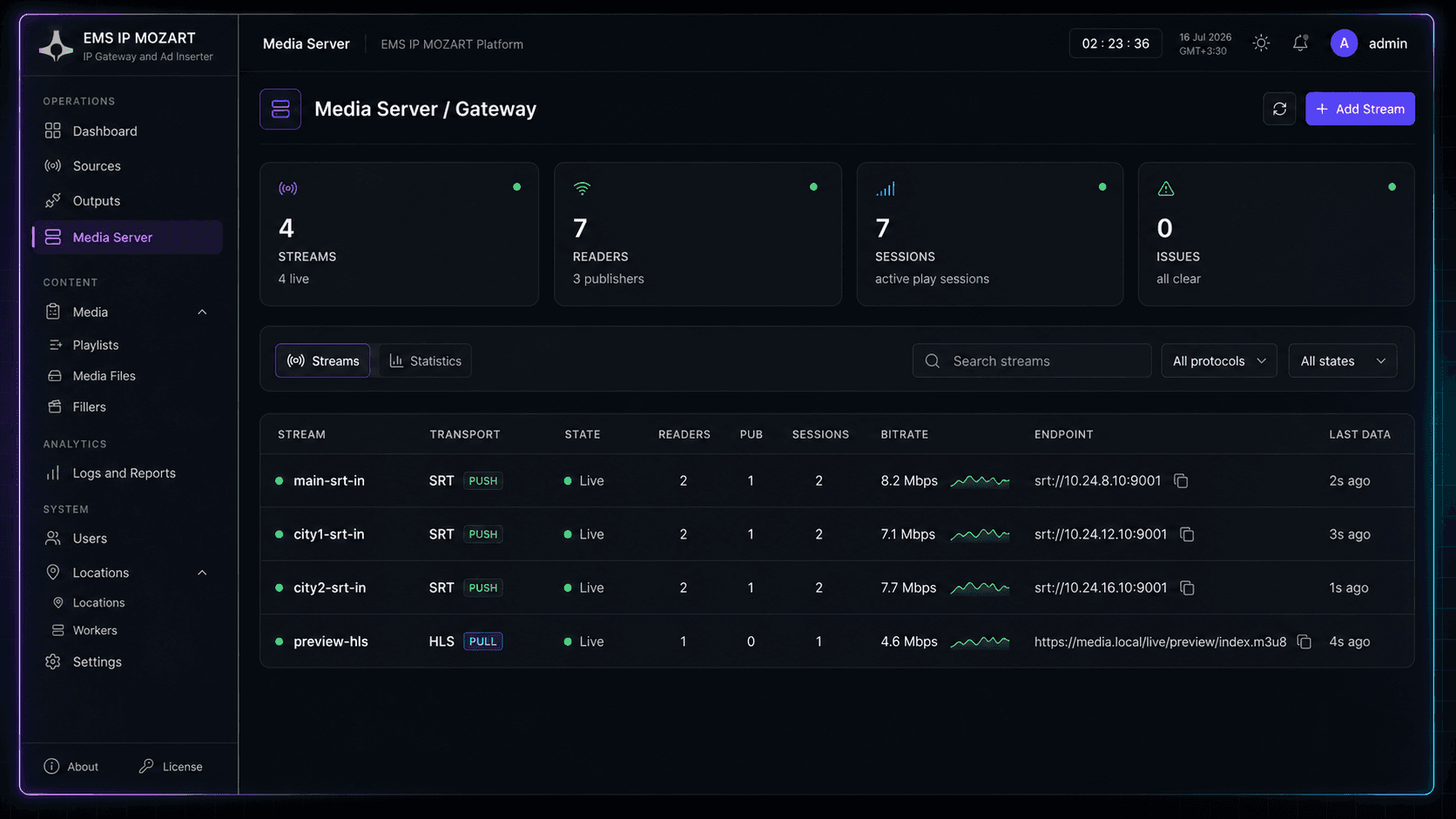Image resolution: width=1456 pixels, height=819 pixels.
Task: Click the Readers wifi icon
Action: click(x=582, y=188)
